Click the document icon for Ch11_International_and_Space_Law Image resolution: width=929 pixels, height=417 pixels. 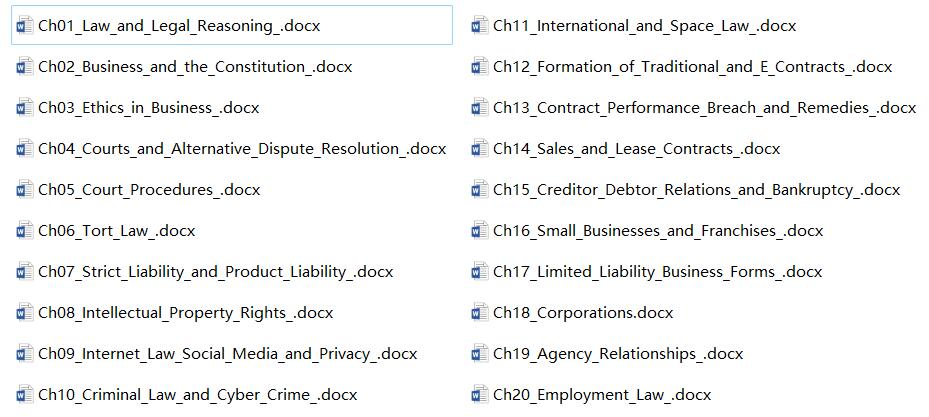tap(480, 25)
